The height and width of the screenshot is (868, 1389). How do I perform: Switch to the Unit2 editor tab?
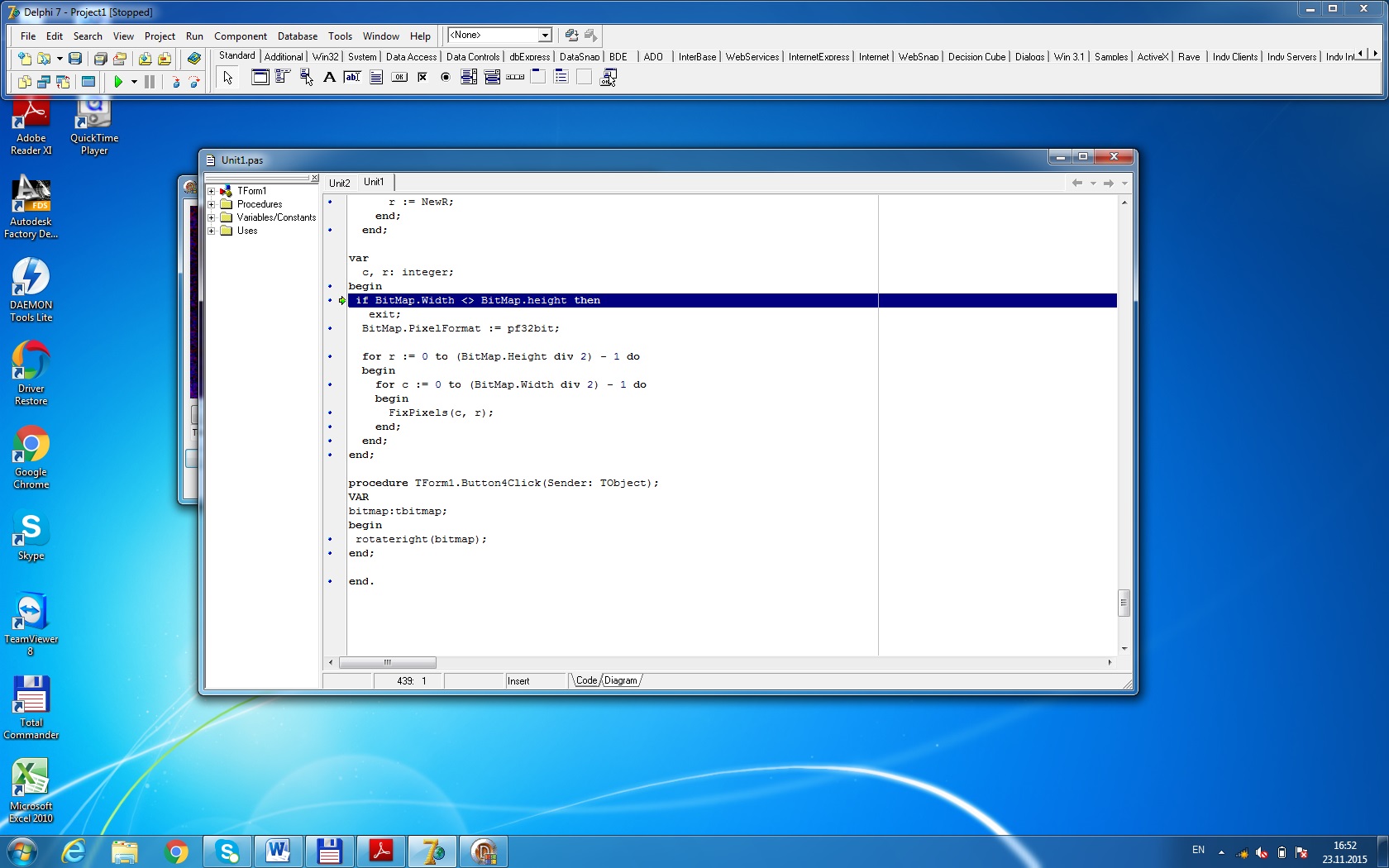[339, 183]
